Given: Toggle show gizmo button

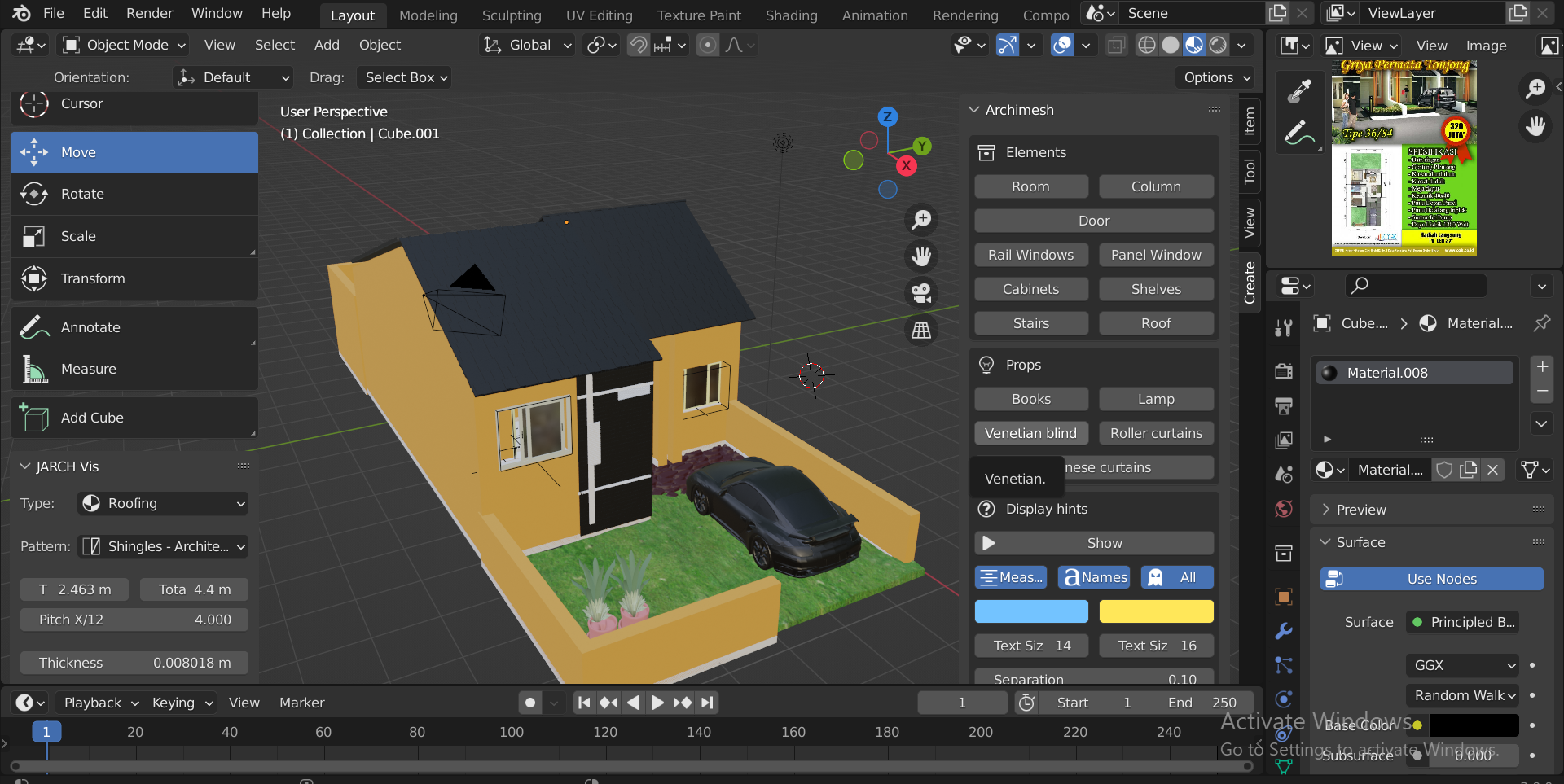Looking at the screenshot, I should click(1008, 45).
